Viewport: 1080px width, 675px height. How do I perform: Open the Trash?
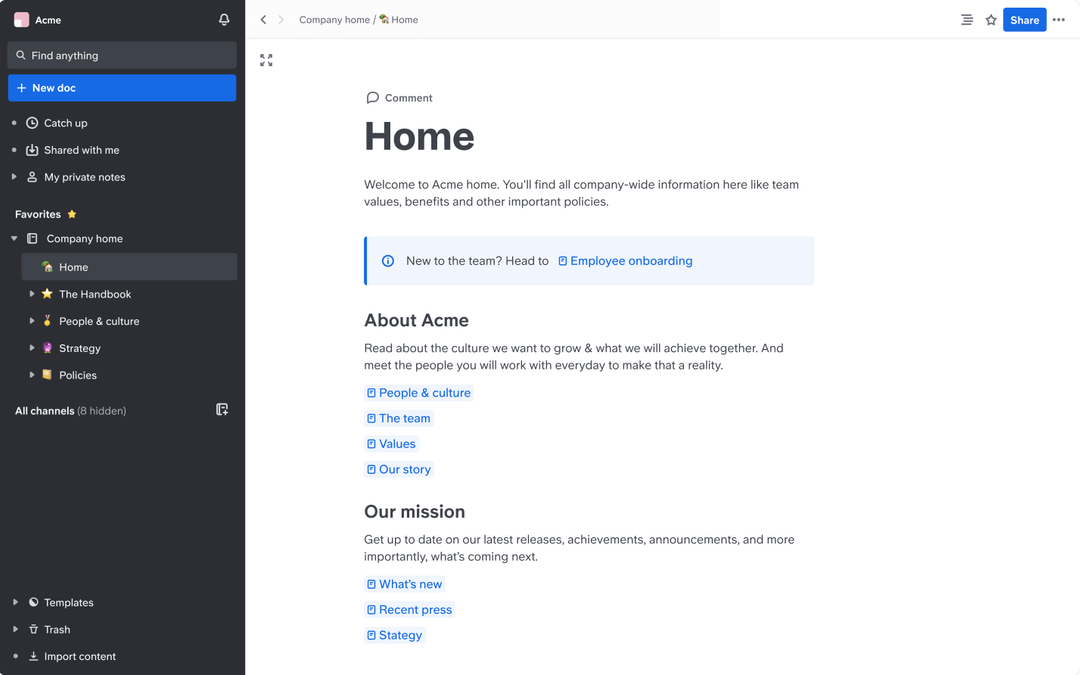pos(55,629)
